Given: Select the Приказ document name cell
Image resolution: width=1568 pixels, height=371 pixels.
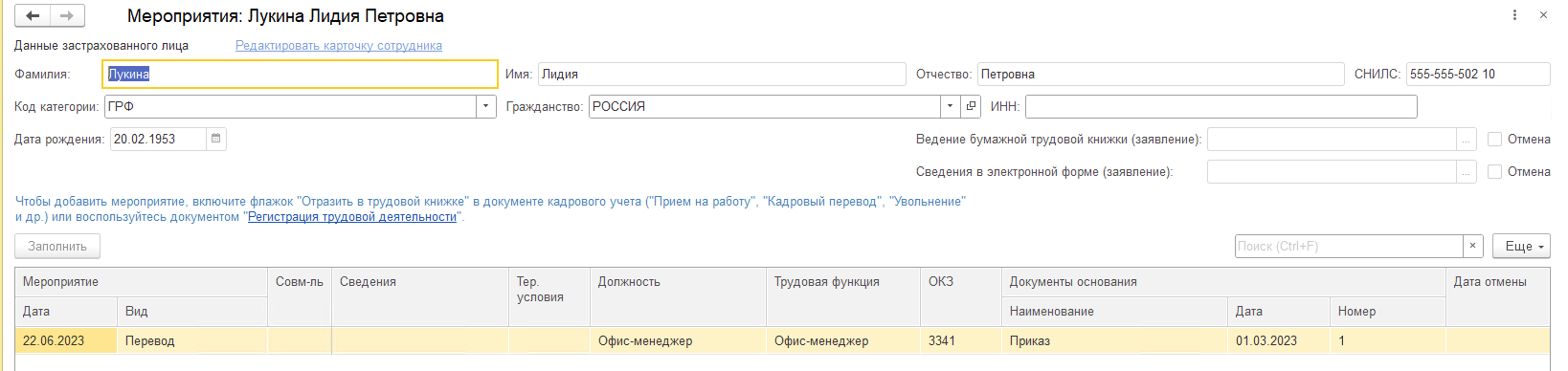Looking at the screenshot, I should click(x=1114, y=340).
